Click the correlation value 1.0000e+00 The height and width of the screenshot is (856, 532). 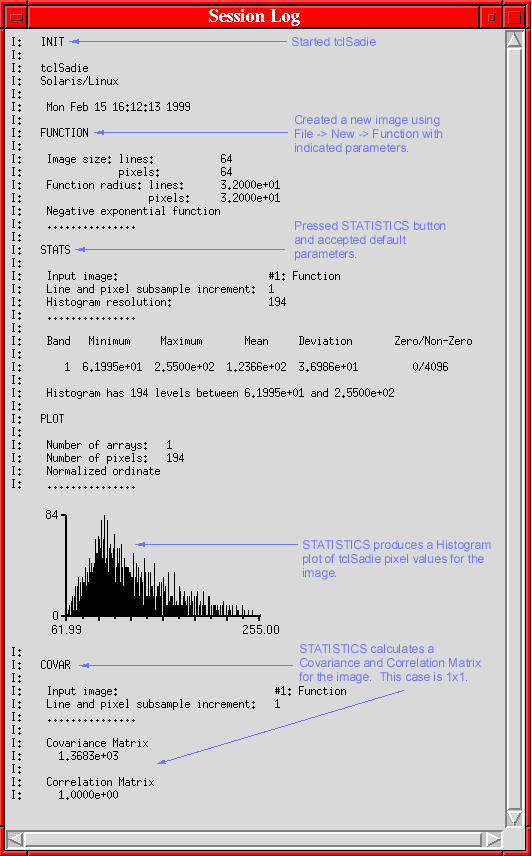point(88,795)
